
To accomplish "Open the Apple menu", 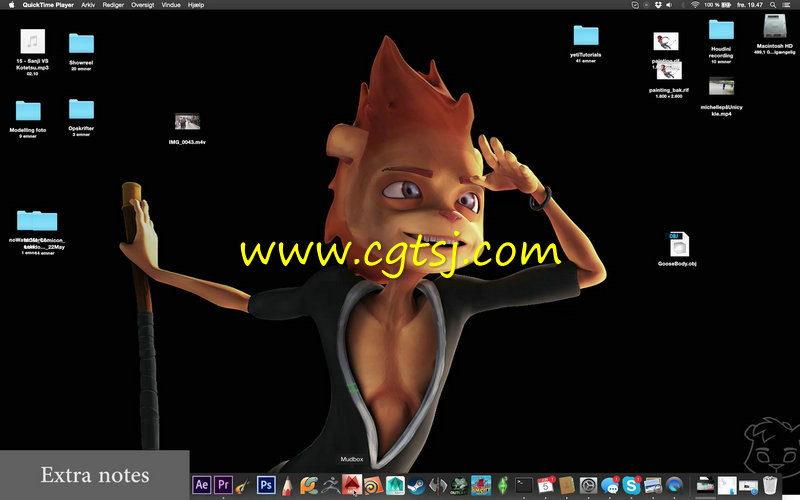I will coord(11,5).
